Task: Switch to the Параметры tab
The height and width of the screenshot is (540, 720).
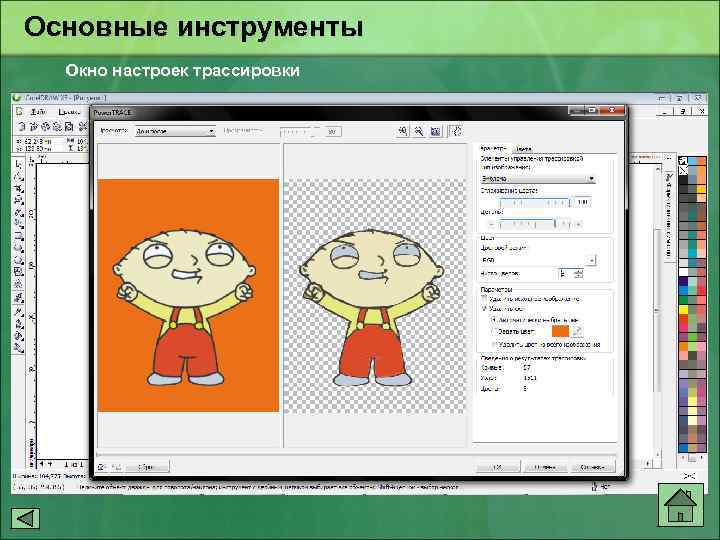Action: point(493,148)
